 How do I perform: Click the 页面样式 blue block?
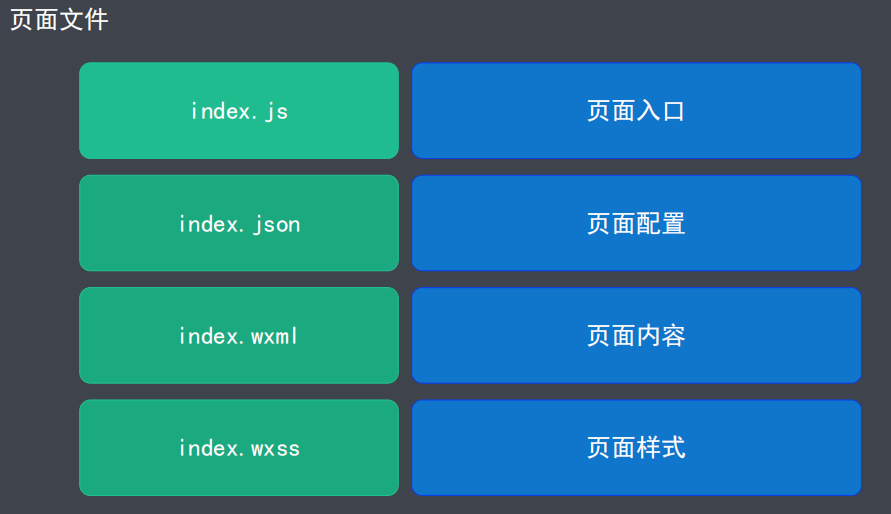coord(636,448)
